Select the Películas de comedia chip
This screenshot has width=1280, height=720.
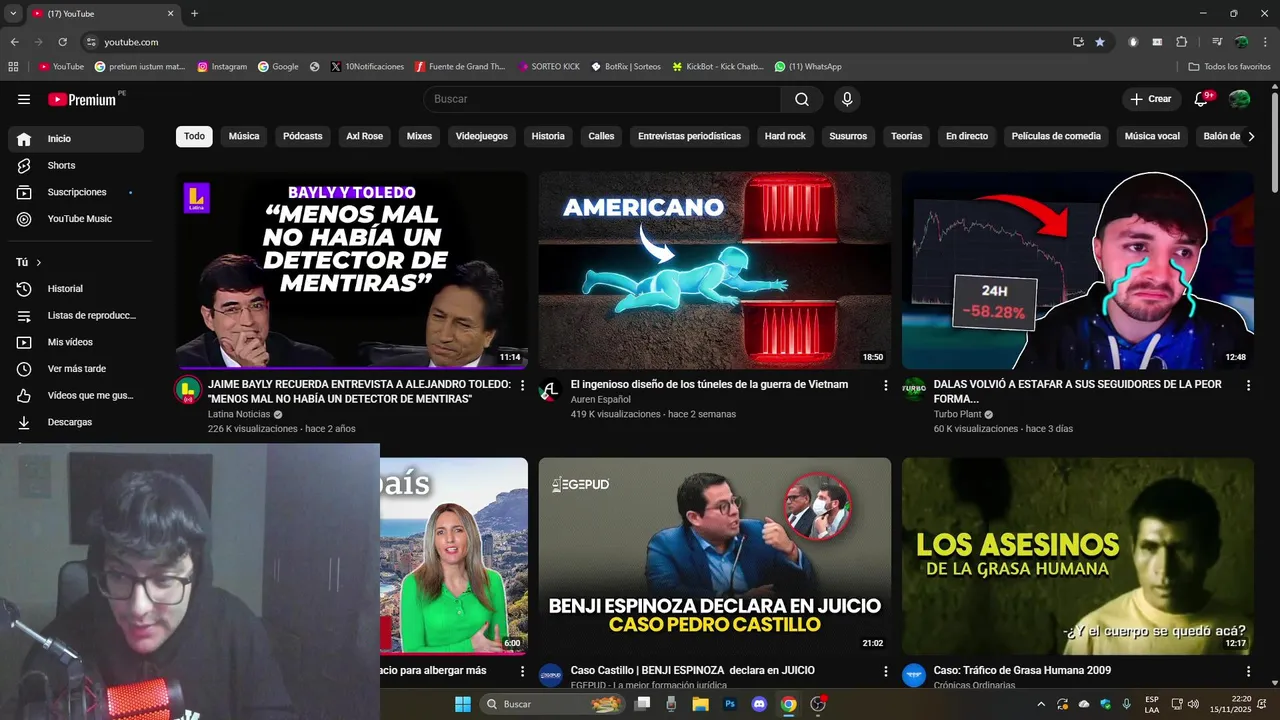[x=1056, y=136]
